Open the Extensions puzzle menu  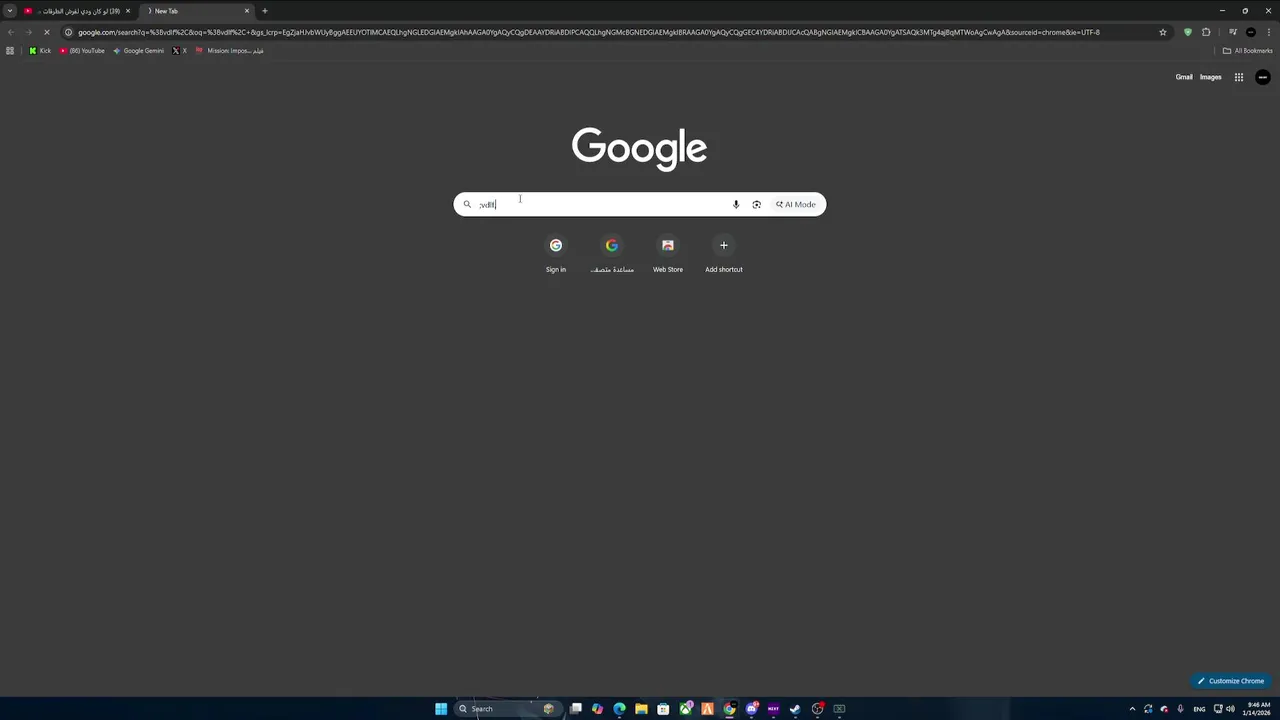click(x=1206, y=32)
